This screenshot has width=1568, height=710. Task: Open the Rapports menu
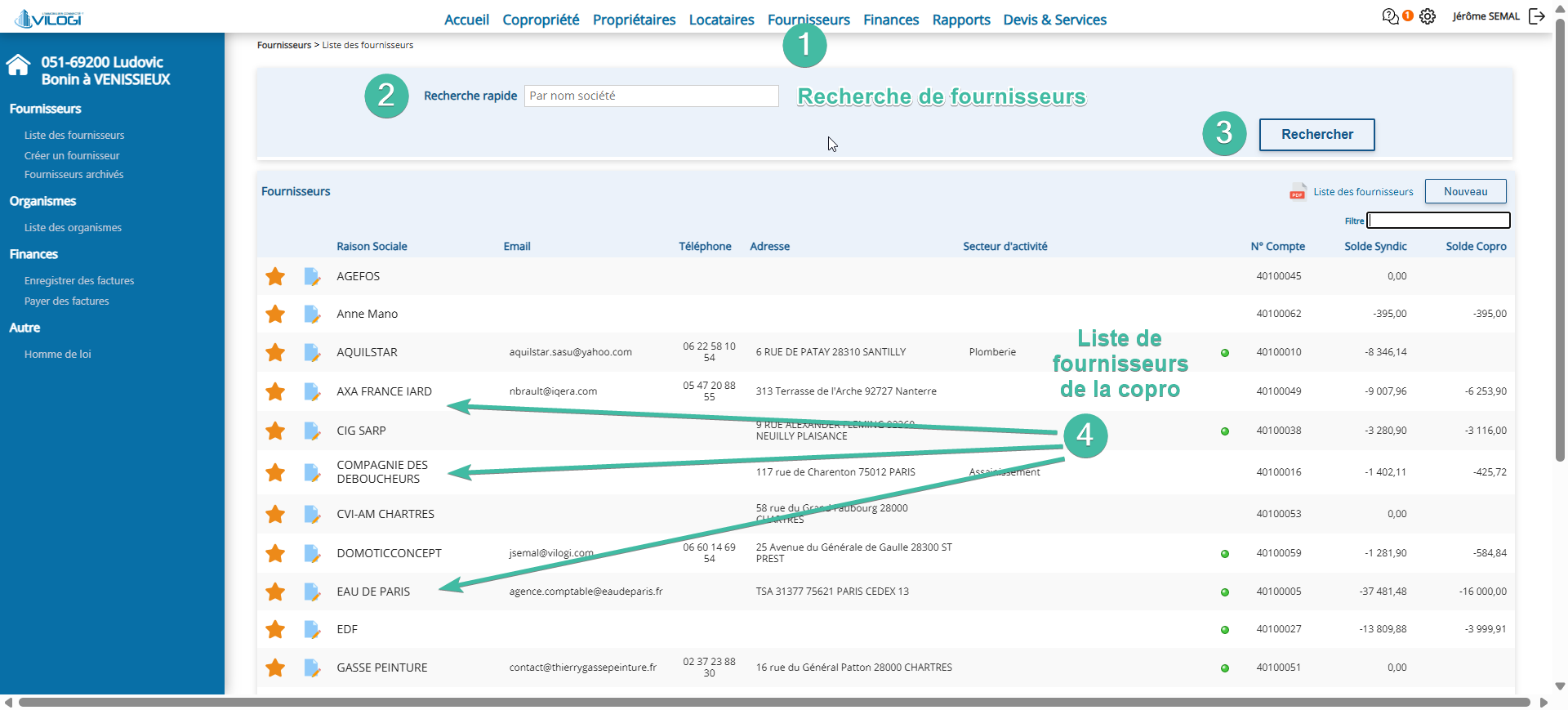[x=961, y=20]
